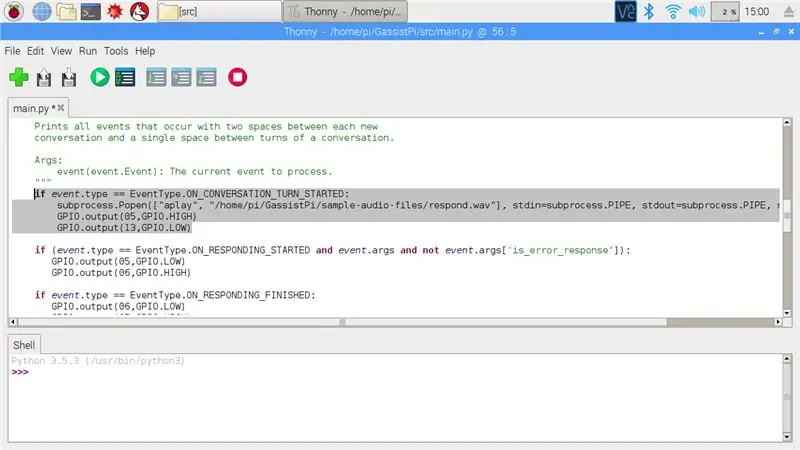Minimize the Thonny window
This screenshot has width=800, height=450.
761,32
